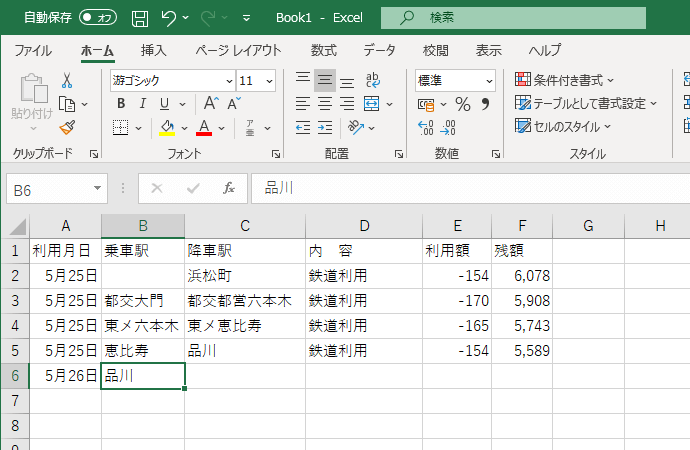
Task: Open the font size dropdown showing 11
Action: [x=269, y=81]
